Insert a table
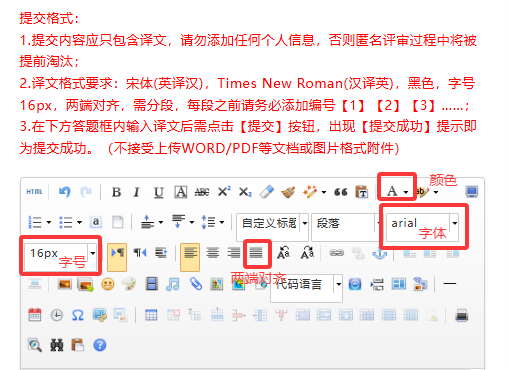Viewport: 507px width, 370px height. pos(151,315)
